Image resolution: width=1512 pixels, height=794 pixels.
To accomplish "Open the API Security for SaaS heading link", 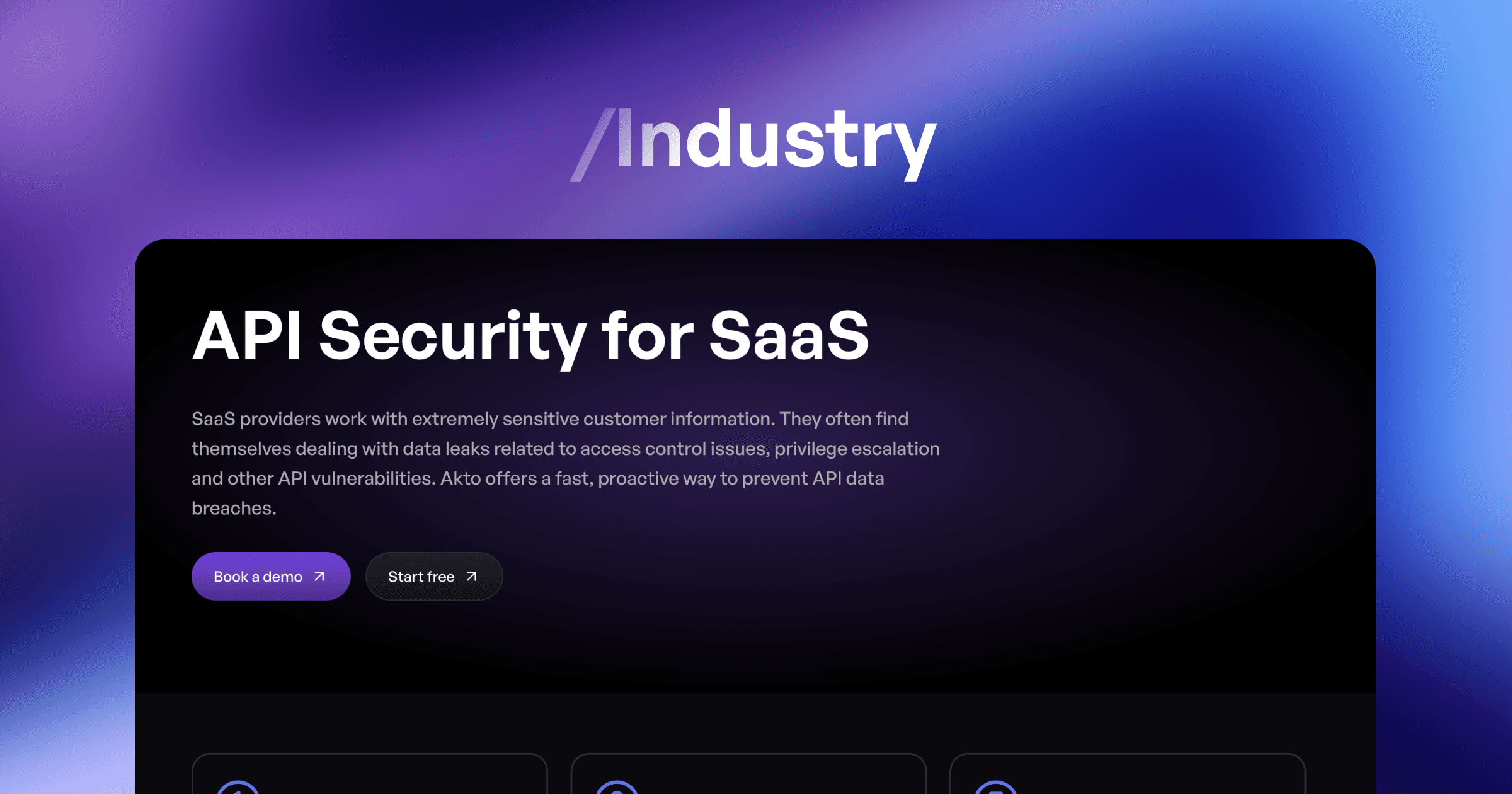I will [x=531, y=338].
